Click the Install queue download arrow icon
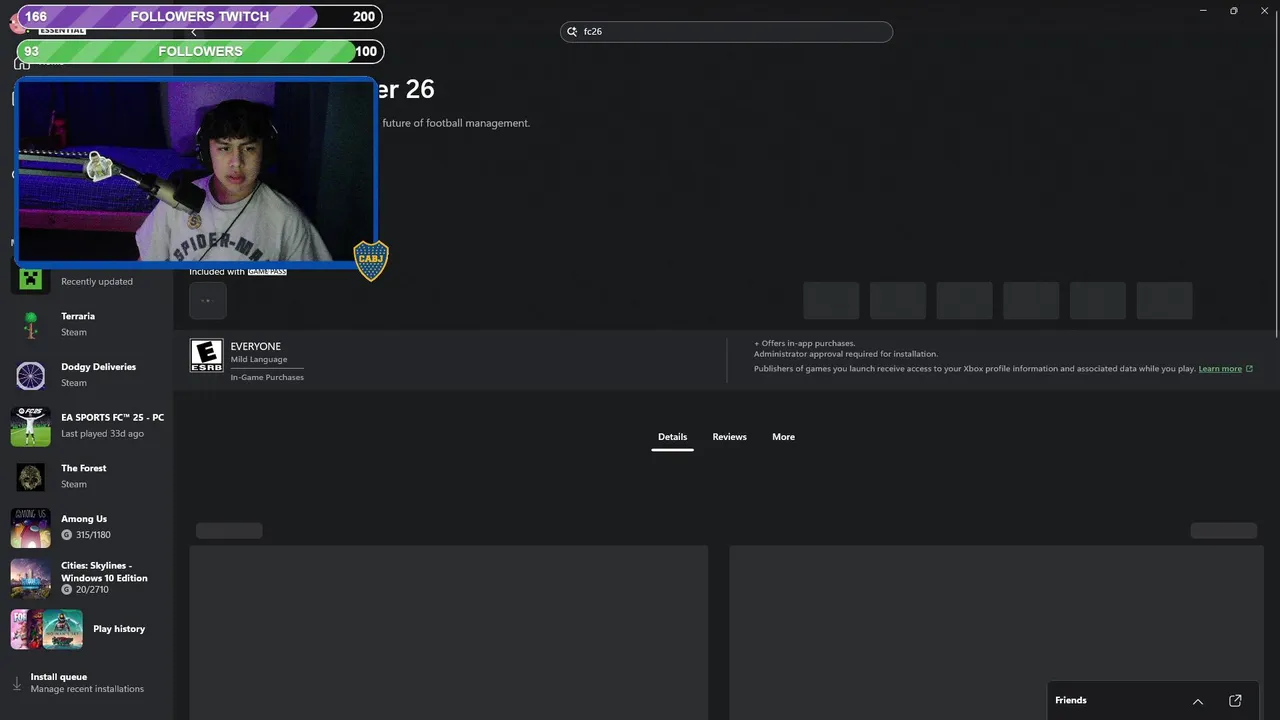The image size is (1280, 720). 16,684
